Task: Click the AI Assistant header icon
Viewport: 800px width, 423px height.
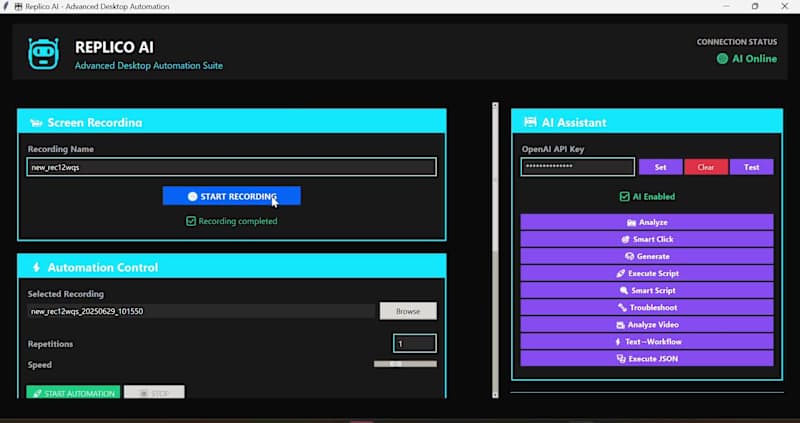Action: tap(530, 122)
